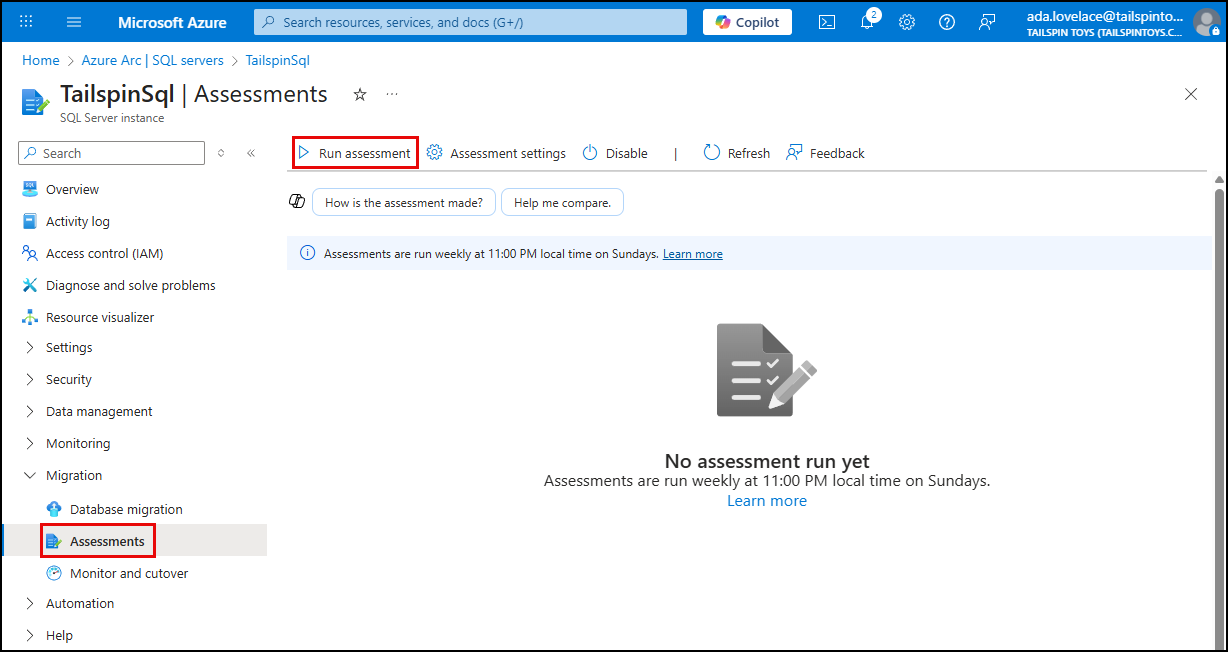Star TailspinSql as a favorite

pos(359,94)
